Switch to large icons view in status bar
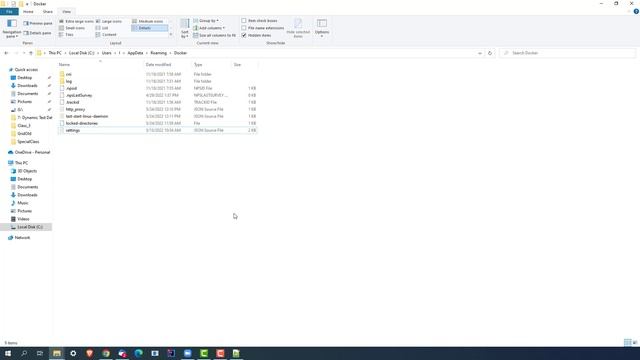The height and width of the screenshot is (360, 640). coord(635,343)
